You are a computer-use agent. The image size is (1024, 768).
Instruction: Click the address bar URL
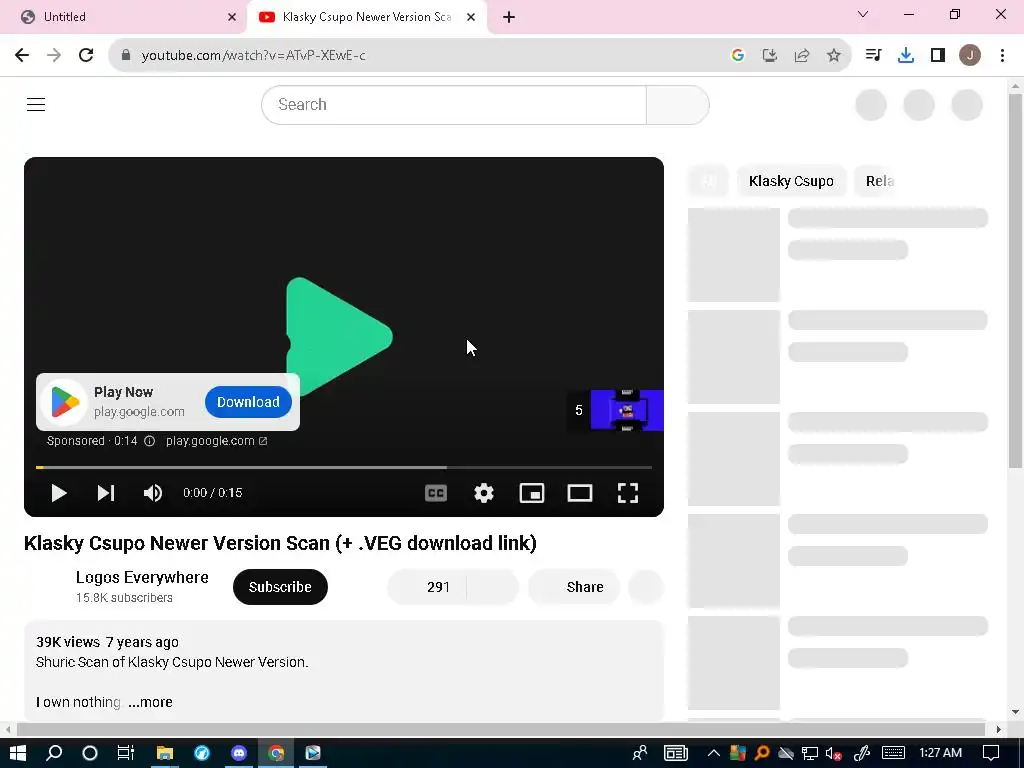253,56
